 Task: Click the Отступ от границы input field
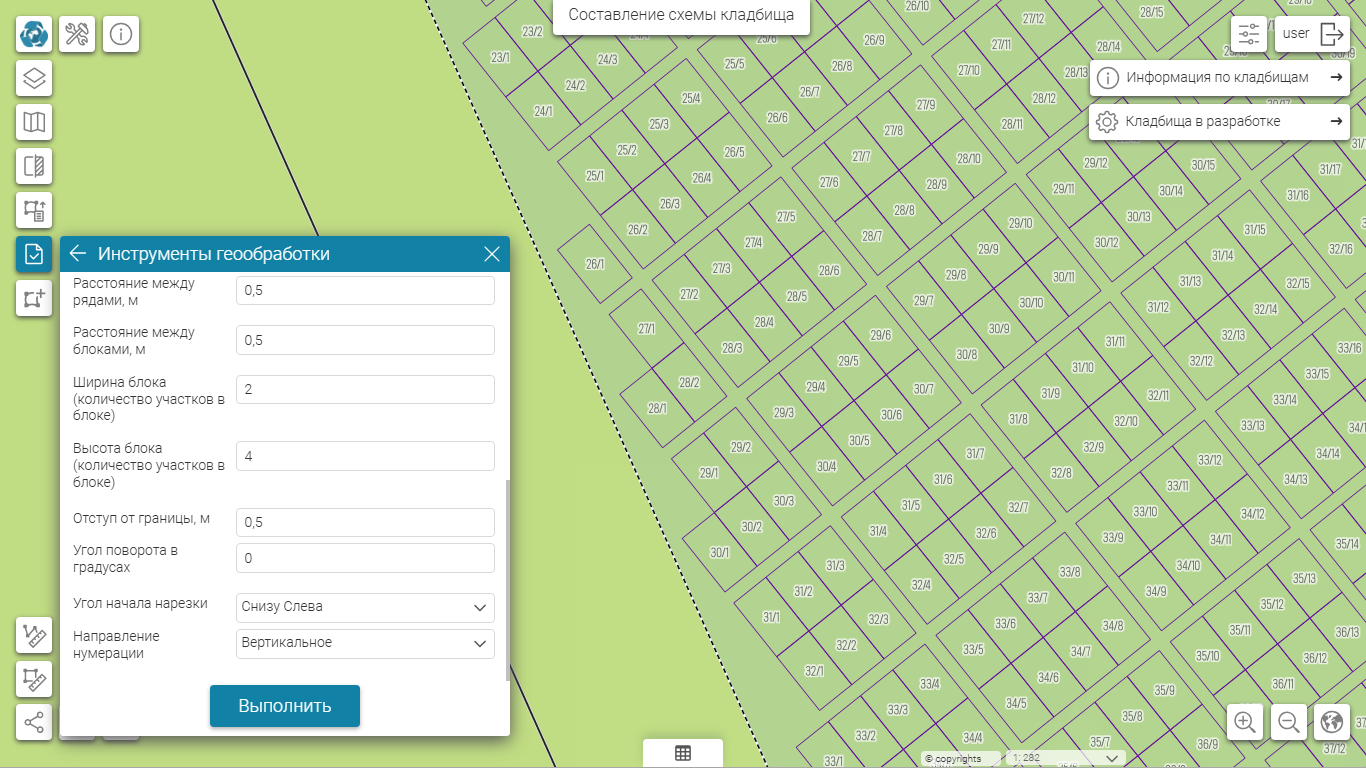(366, 523)
